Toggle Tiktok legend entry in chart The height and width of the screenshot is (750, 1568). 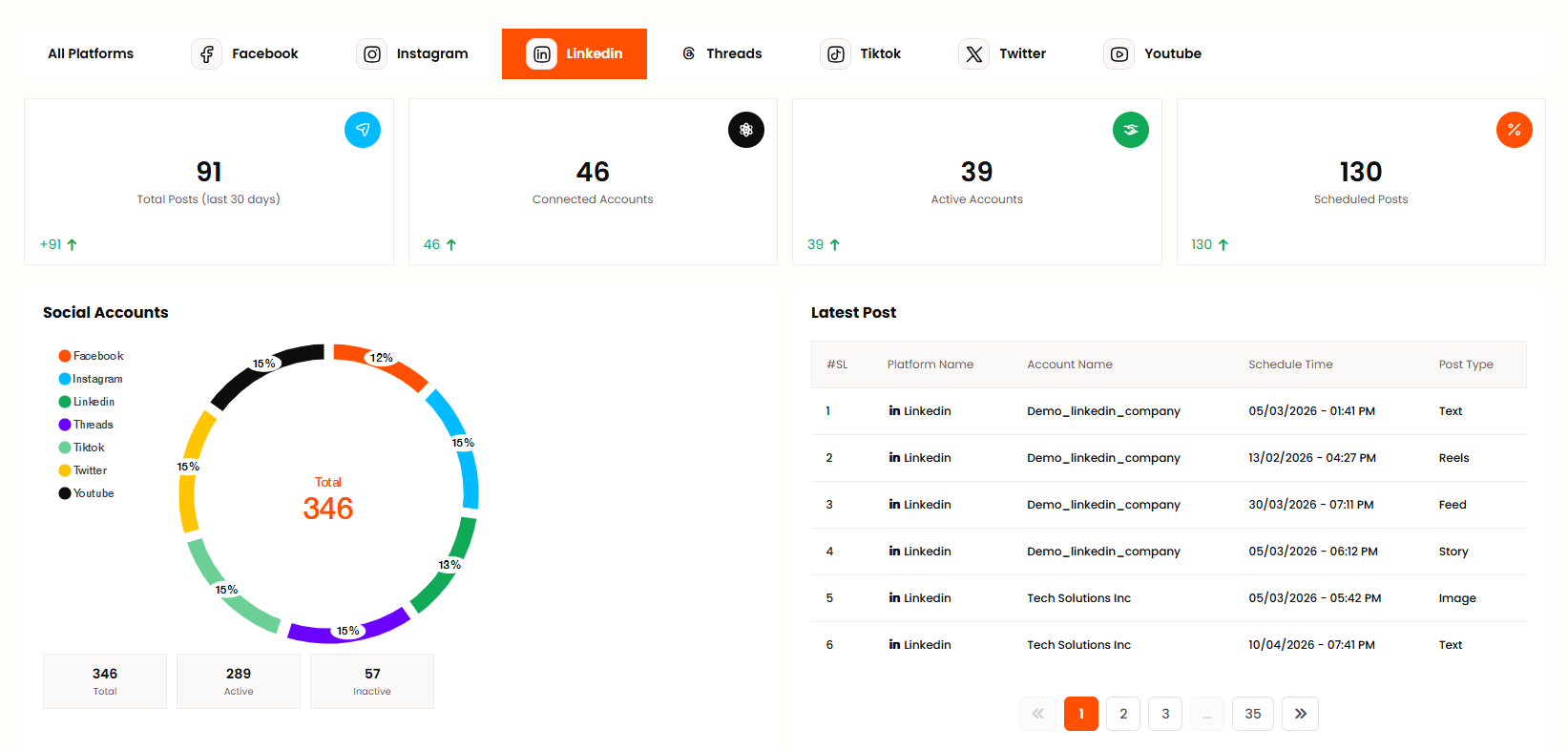click(x=82, y=448)
